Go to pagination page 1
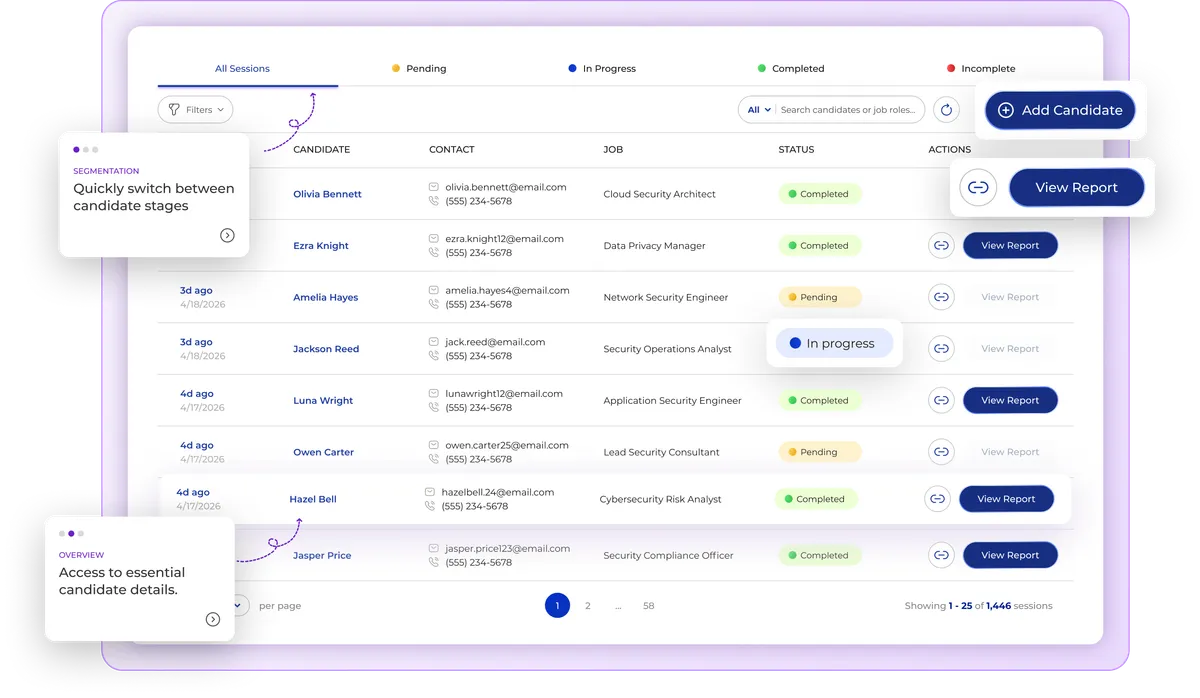1200x698 pixels. tap(557, 605)
